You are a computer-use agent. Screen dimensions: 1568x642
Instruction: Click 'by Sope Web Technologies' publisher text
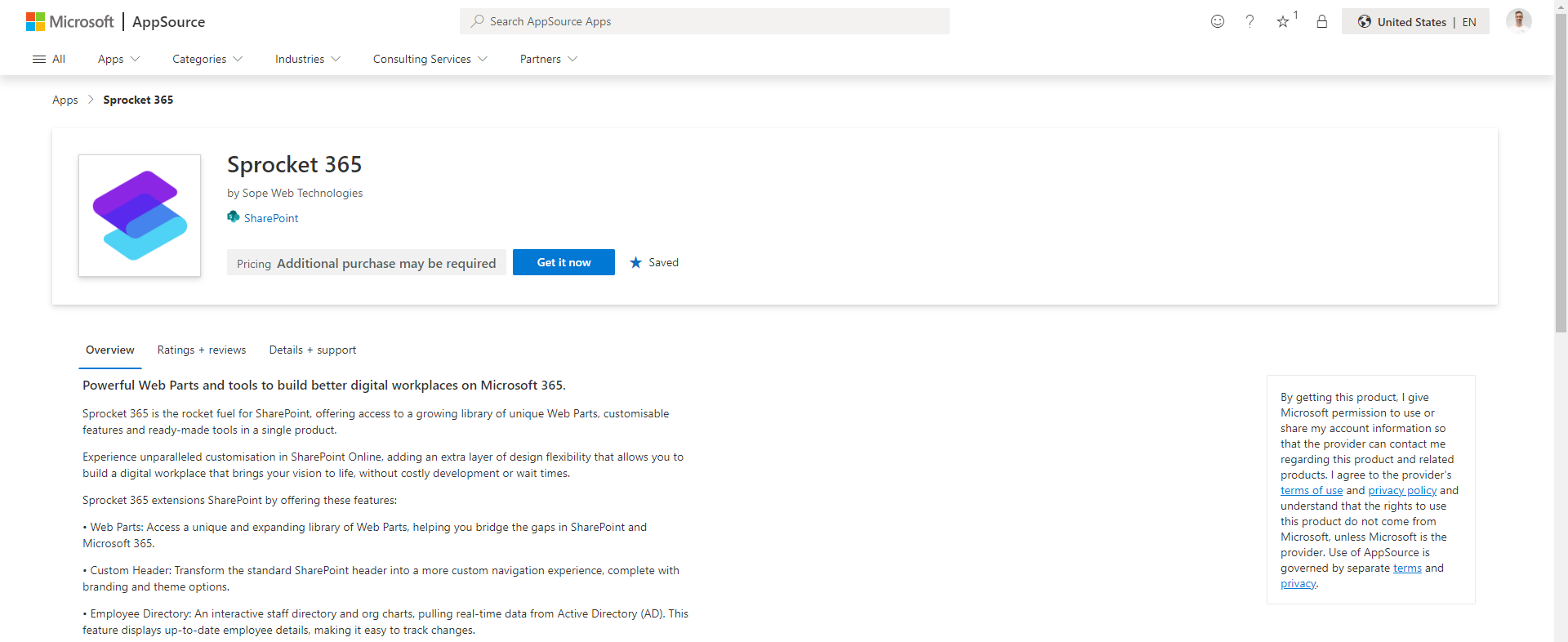click(x=295, y=193)
